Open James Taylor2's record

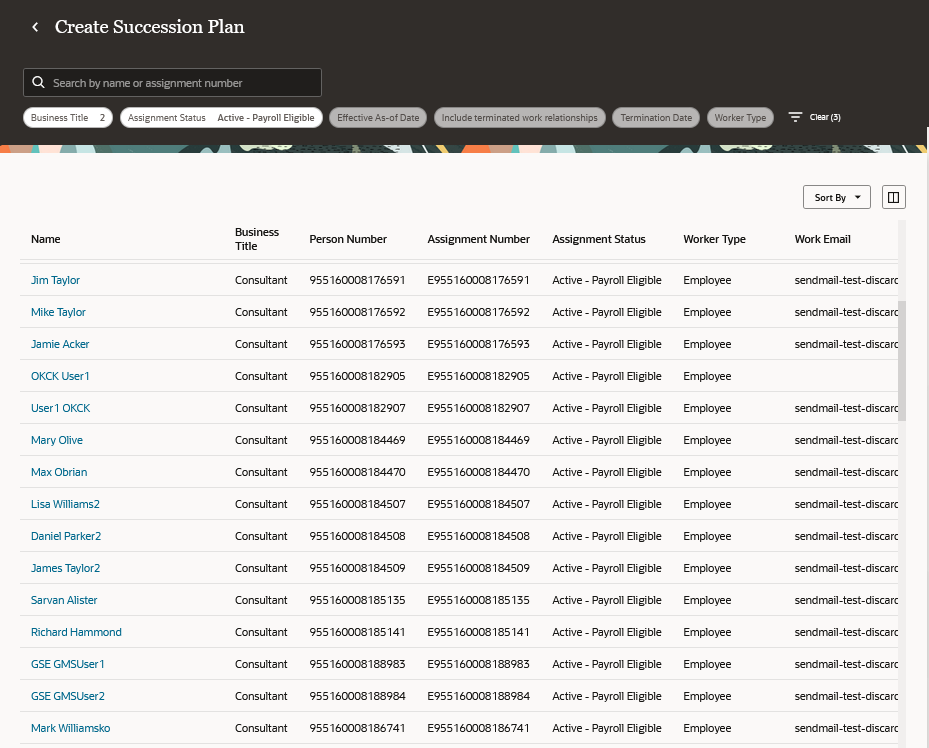[65, 568]
